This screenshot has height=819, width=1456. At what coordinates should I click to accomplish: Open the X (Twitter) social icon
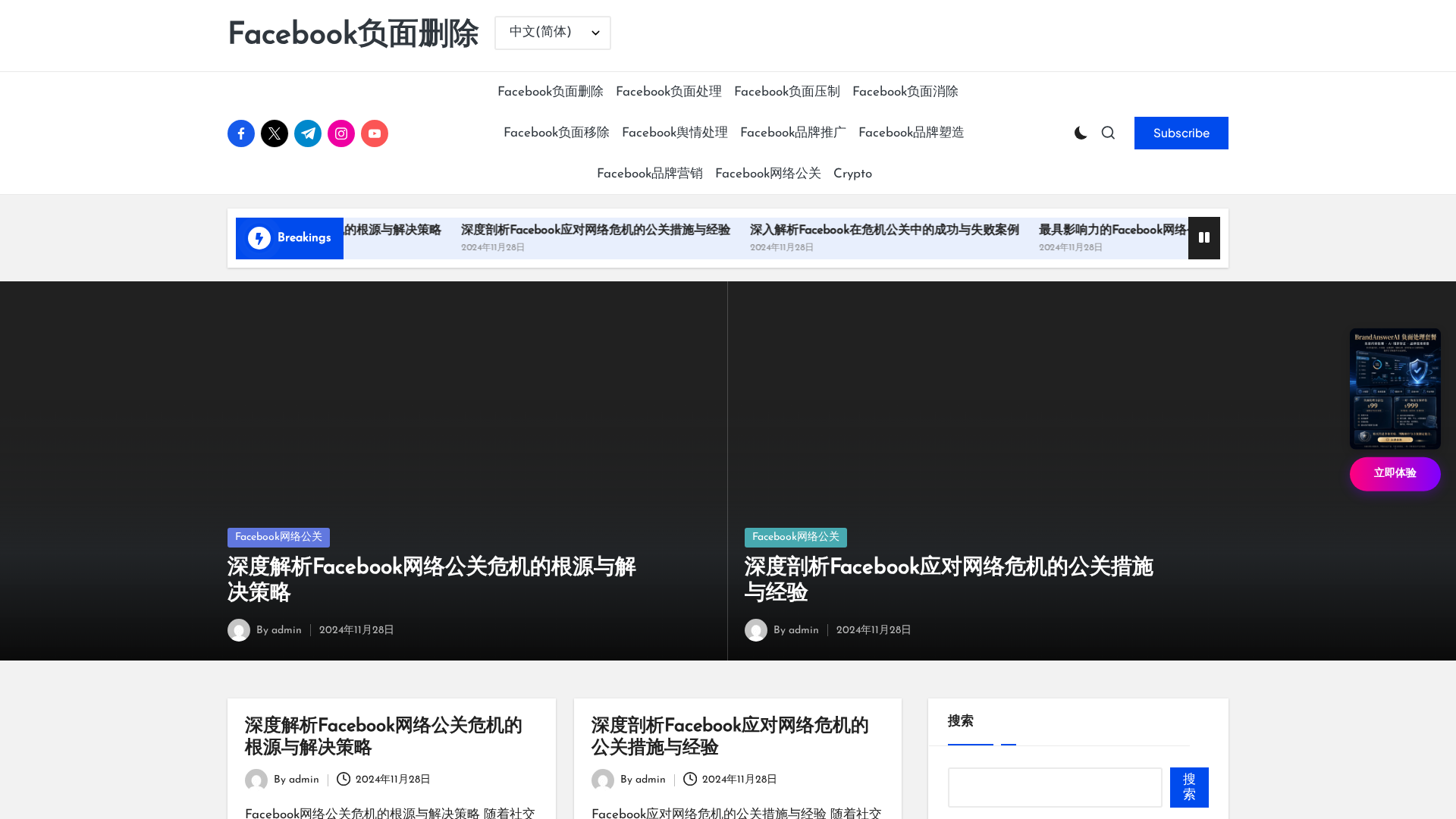pos(275,133)
